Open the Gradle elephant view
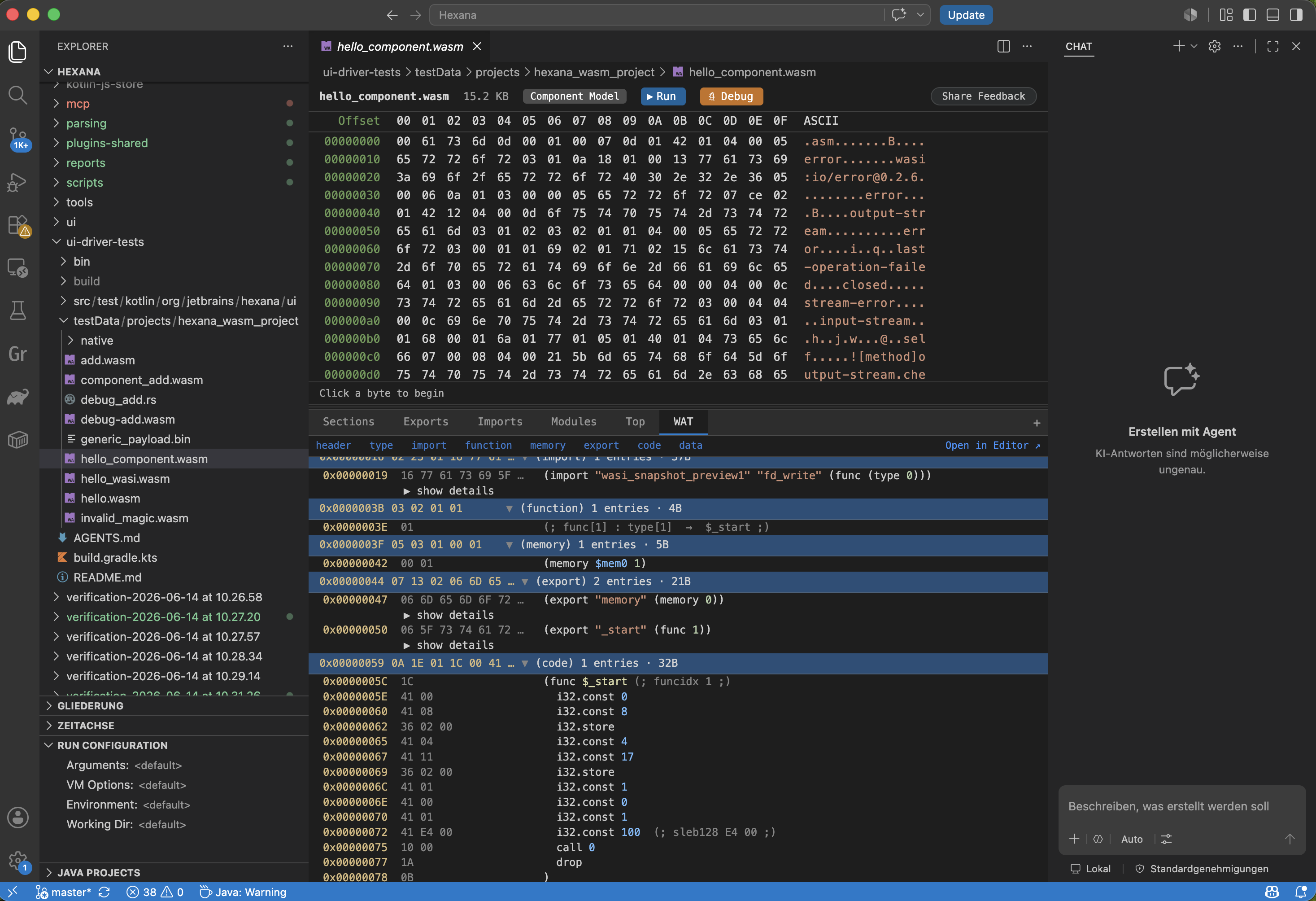Image resolution: width=1316 pixels, height=901 pixels. 17,397
